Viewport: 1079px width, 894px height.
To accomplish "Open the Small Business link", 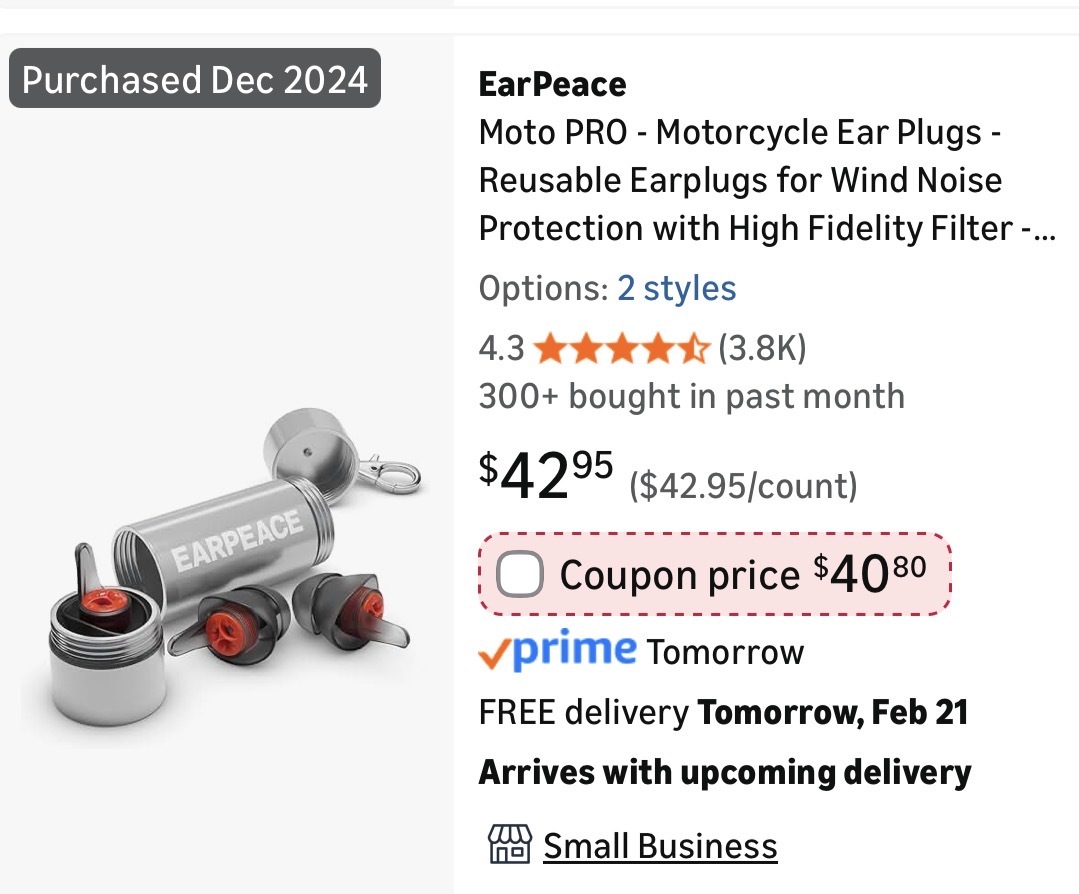I will 660,846.
